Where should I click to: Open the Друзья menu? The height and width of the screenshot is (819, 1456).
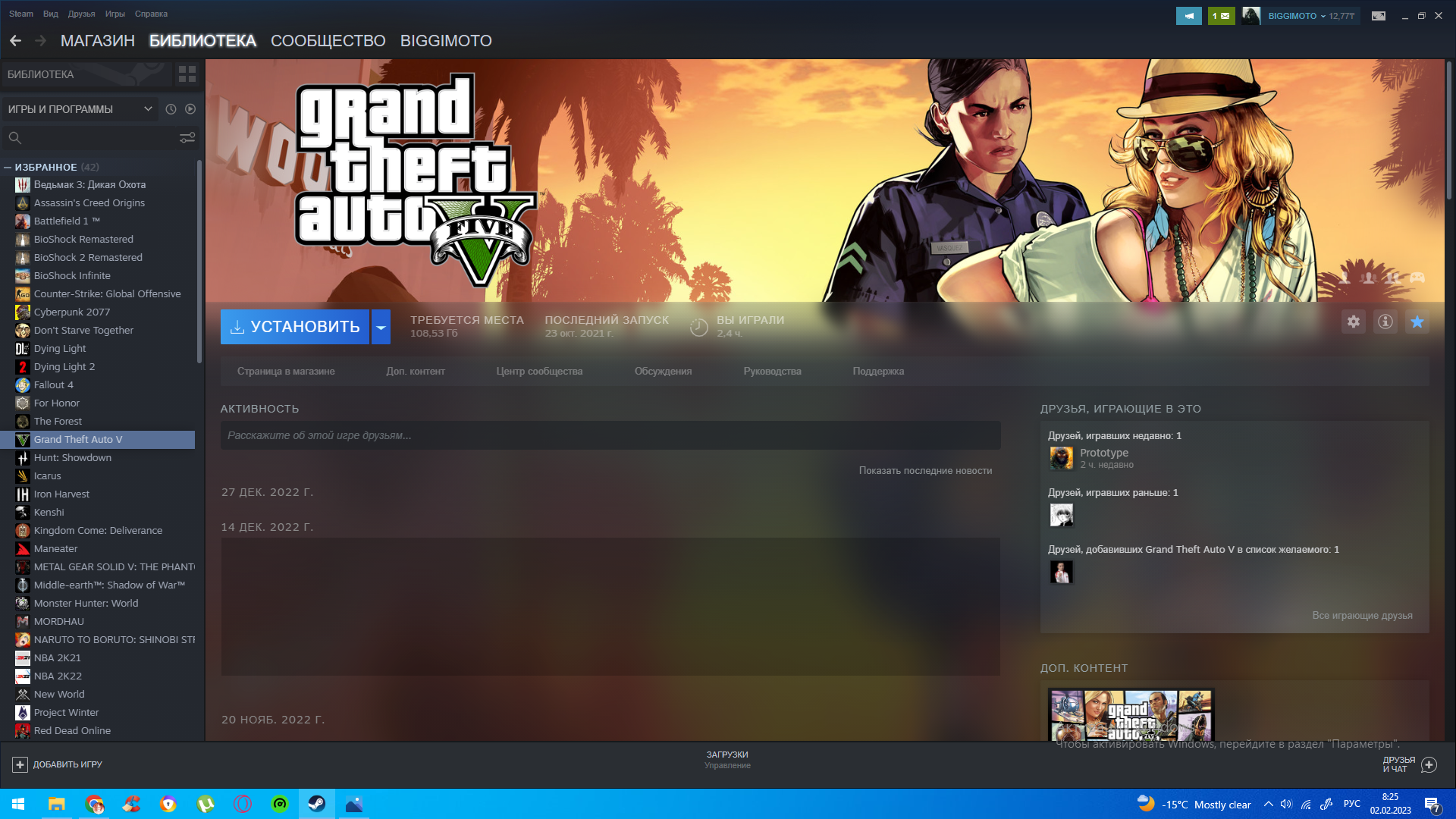81,14
